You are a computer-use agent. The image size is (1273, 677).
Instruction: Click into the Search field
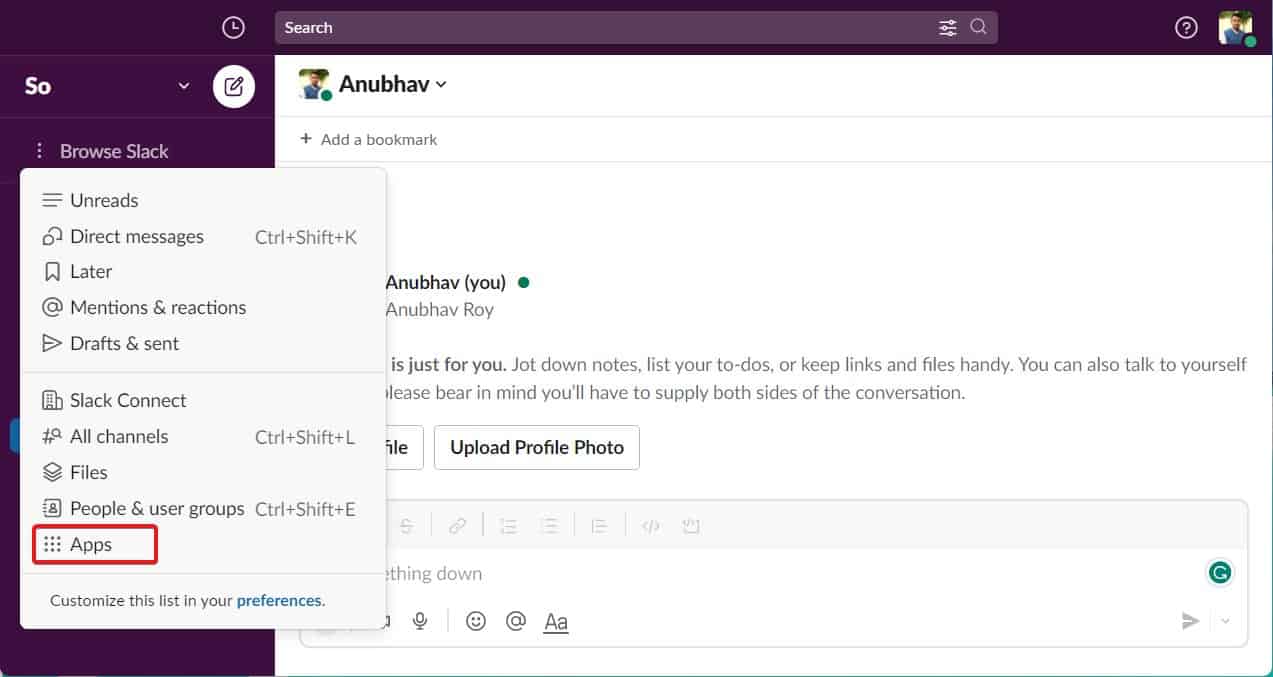636,28
